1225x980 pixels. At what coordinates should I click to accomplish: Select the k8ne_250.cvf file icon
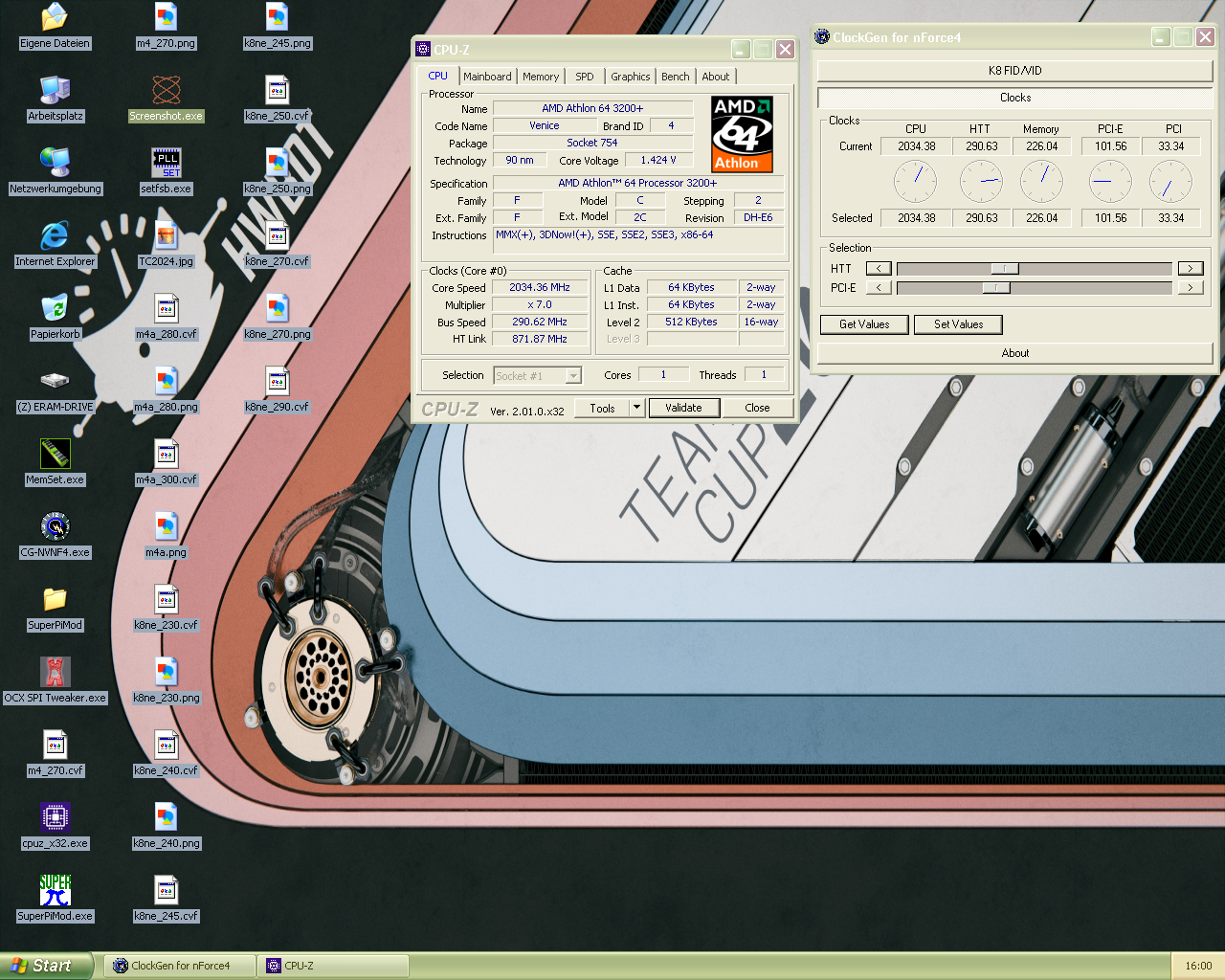(278, 98)
